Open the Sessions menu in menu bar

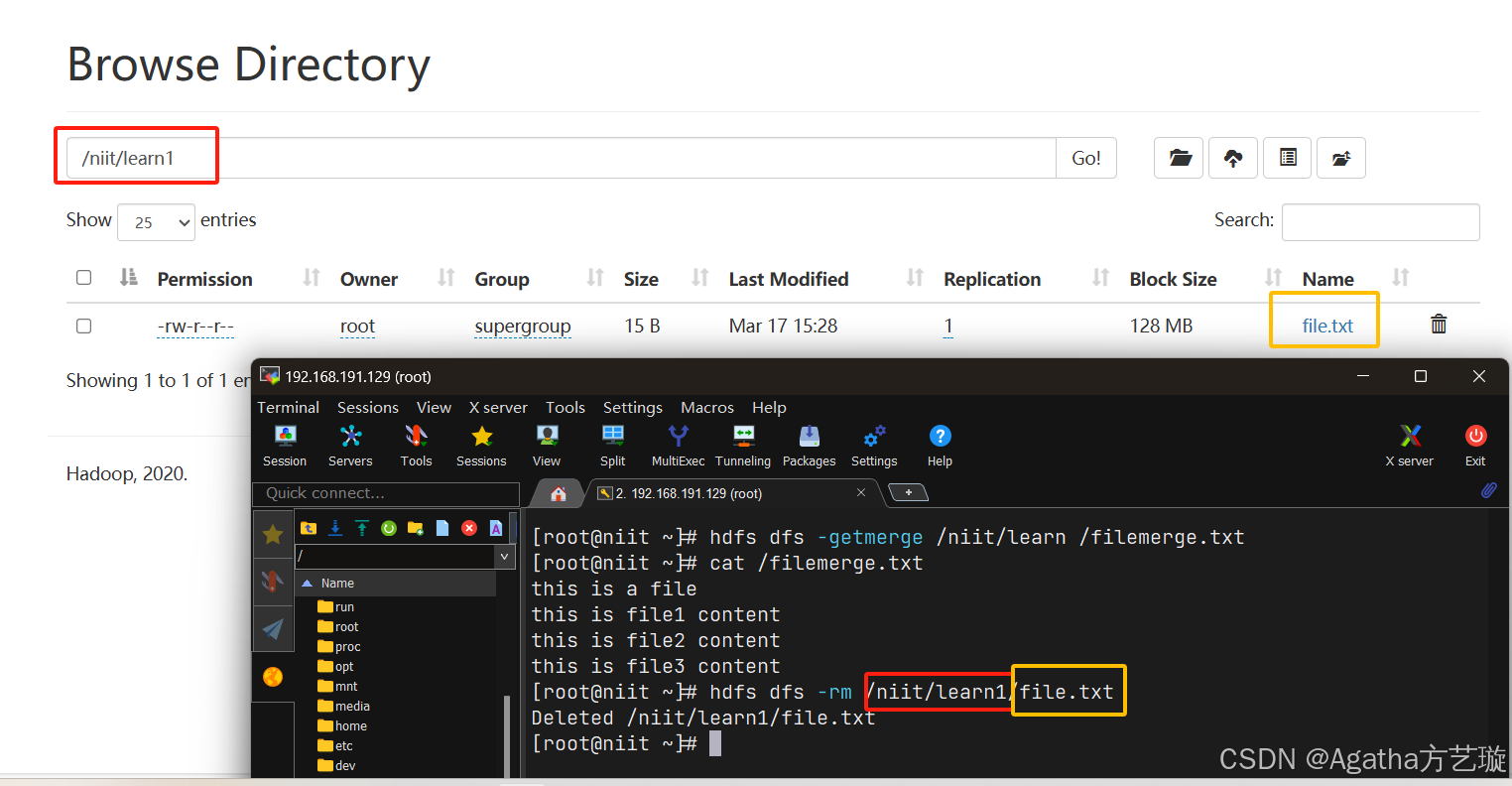pyautogui.click(x=367, y=407)
